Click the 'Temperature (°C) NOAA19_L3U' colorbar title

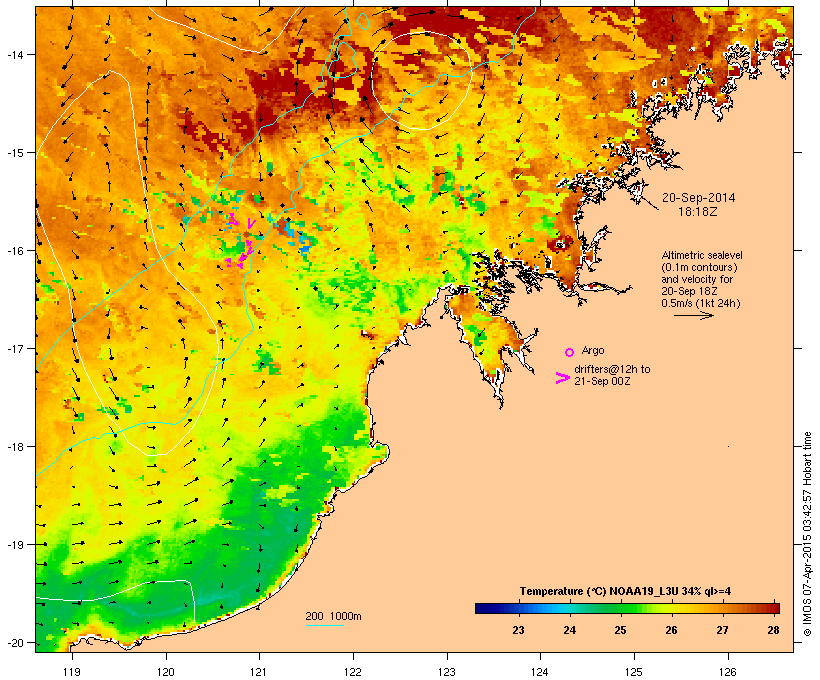pyautogui.click(x=599, y=591)
